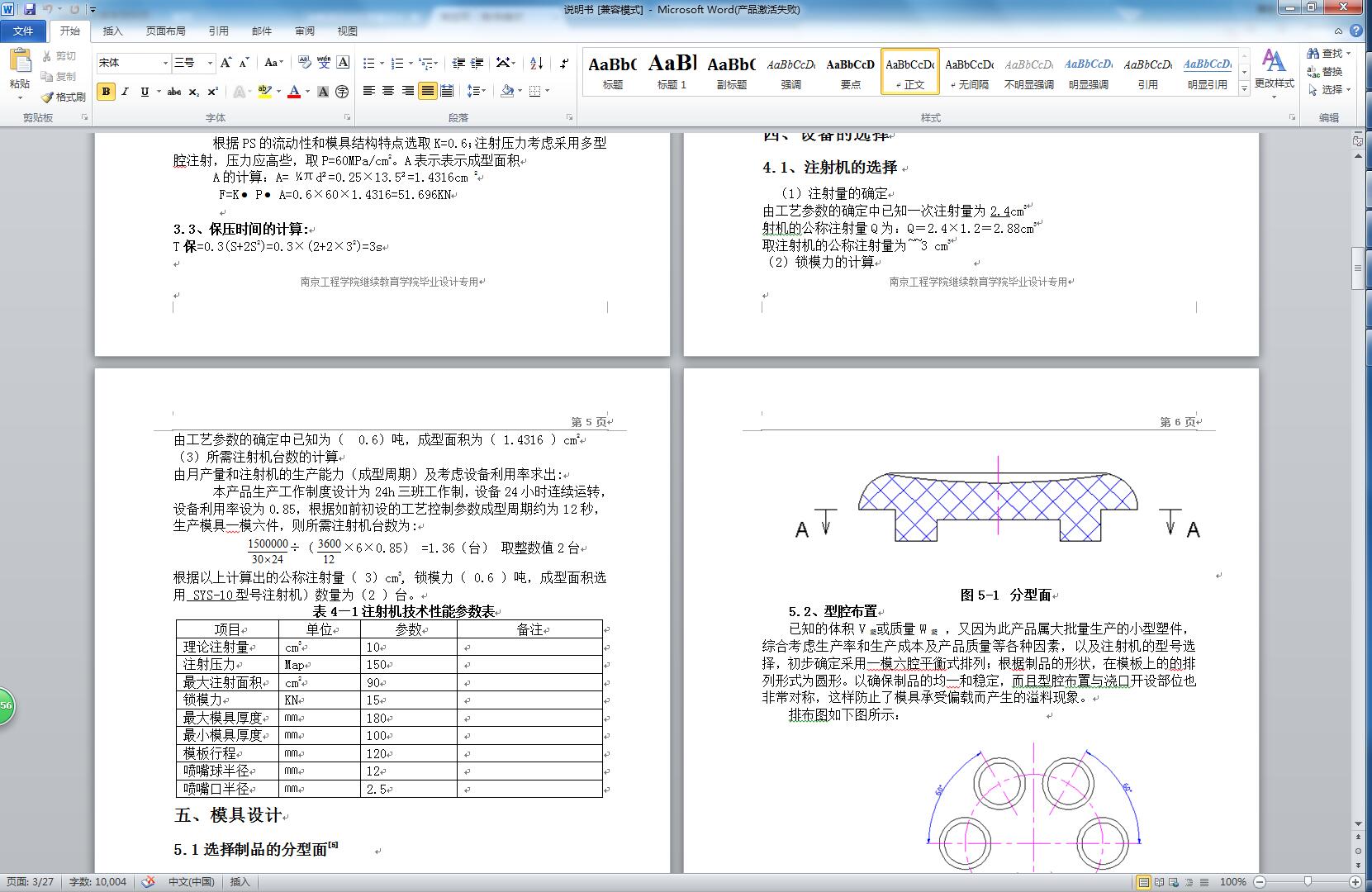Toggle Italic formatting
Viewport: 1372px width, 892px height.
click(x=125, y=92)
